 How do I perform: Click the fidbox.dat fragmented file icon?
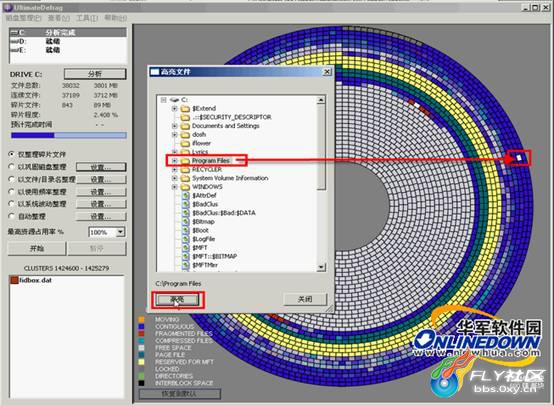(x=14, y=280)
